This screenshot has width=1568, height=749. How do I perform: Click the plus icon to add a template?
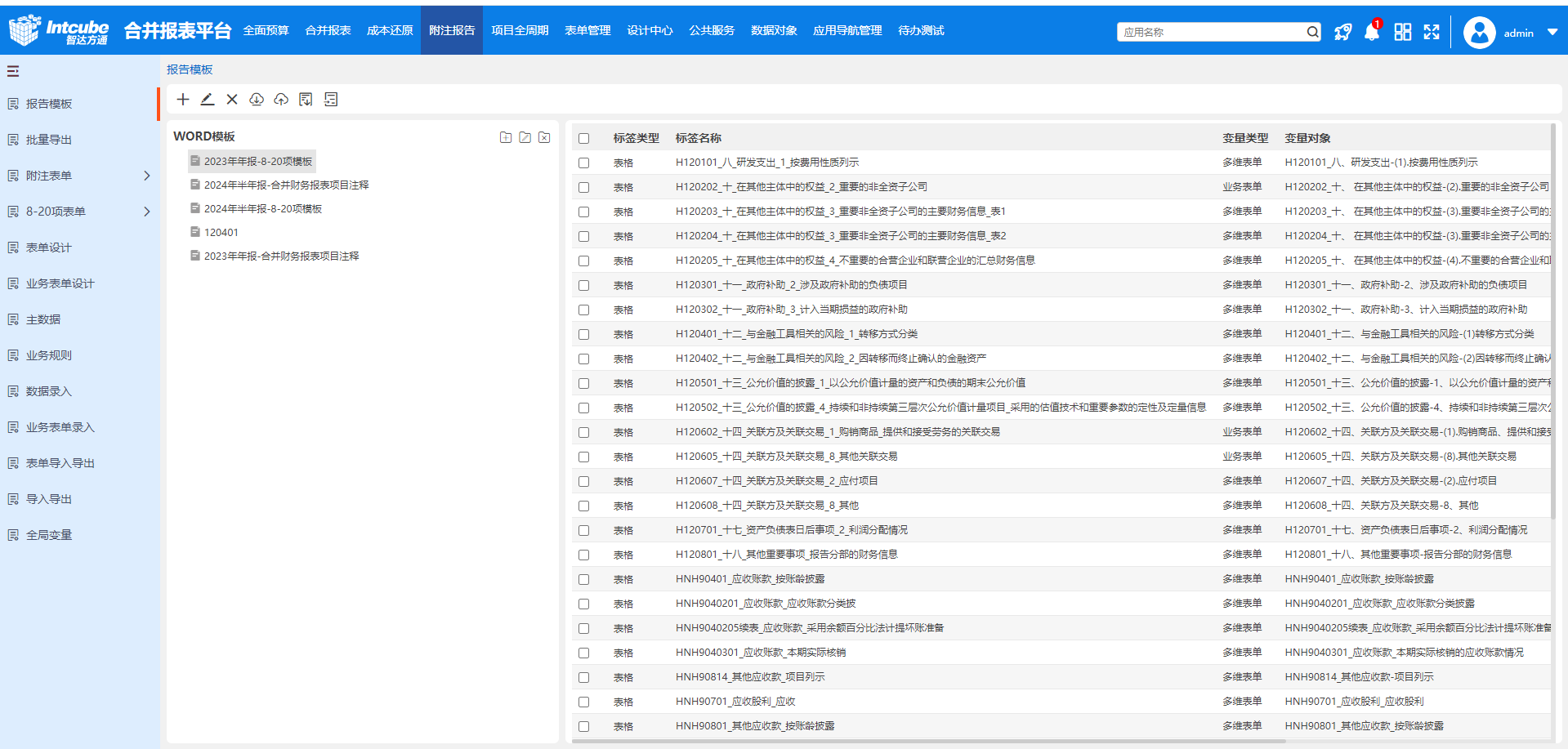point(183,100)
